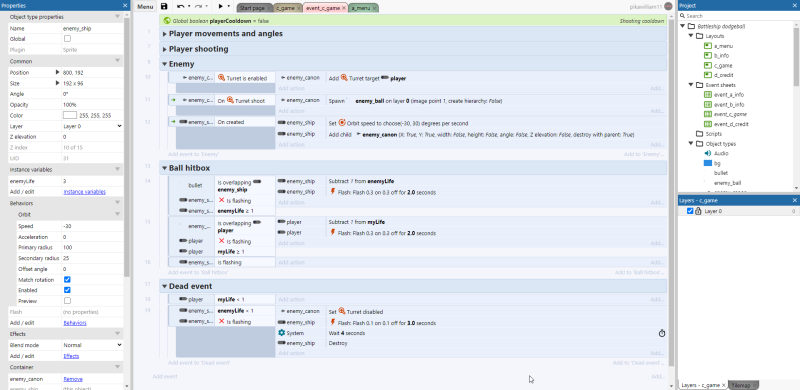Open the Behaviors add/edit link
Viewport: 800px width, 390px height.
(x=75, y=323)
